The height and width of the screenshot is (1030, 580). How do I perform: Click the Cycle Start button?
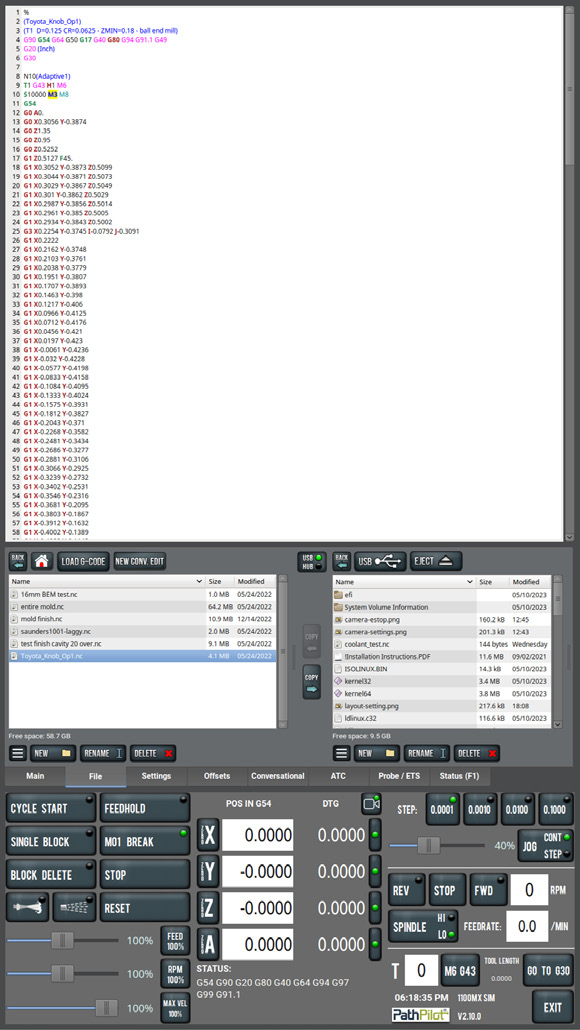coord(51,808)
